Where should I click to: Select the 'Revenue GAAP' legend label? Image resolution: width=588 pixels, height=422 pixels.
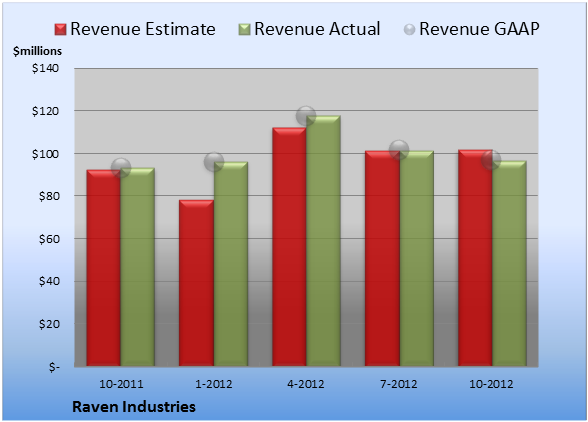(479, 29)
